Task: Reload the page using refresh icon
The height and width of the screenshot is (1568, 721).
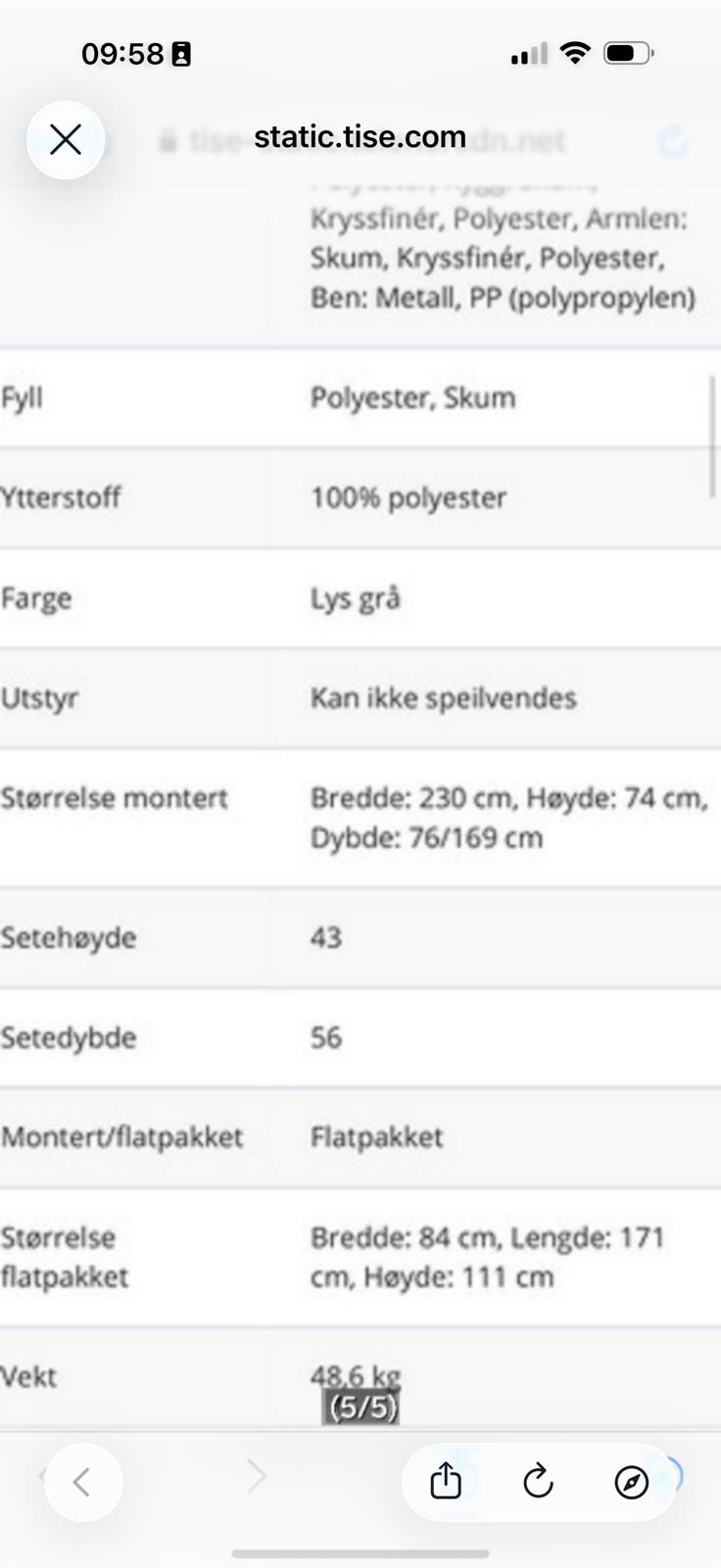Action: (538, 1481)
